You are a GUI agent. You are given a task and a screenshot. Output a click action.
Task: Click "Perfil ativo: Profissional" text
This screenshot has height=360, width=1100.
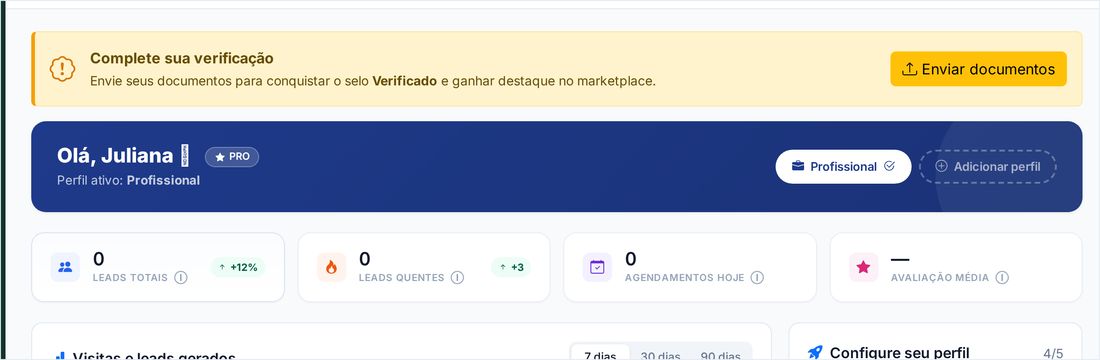point(128,180)
